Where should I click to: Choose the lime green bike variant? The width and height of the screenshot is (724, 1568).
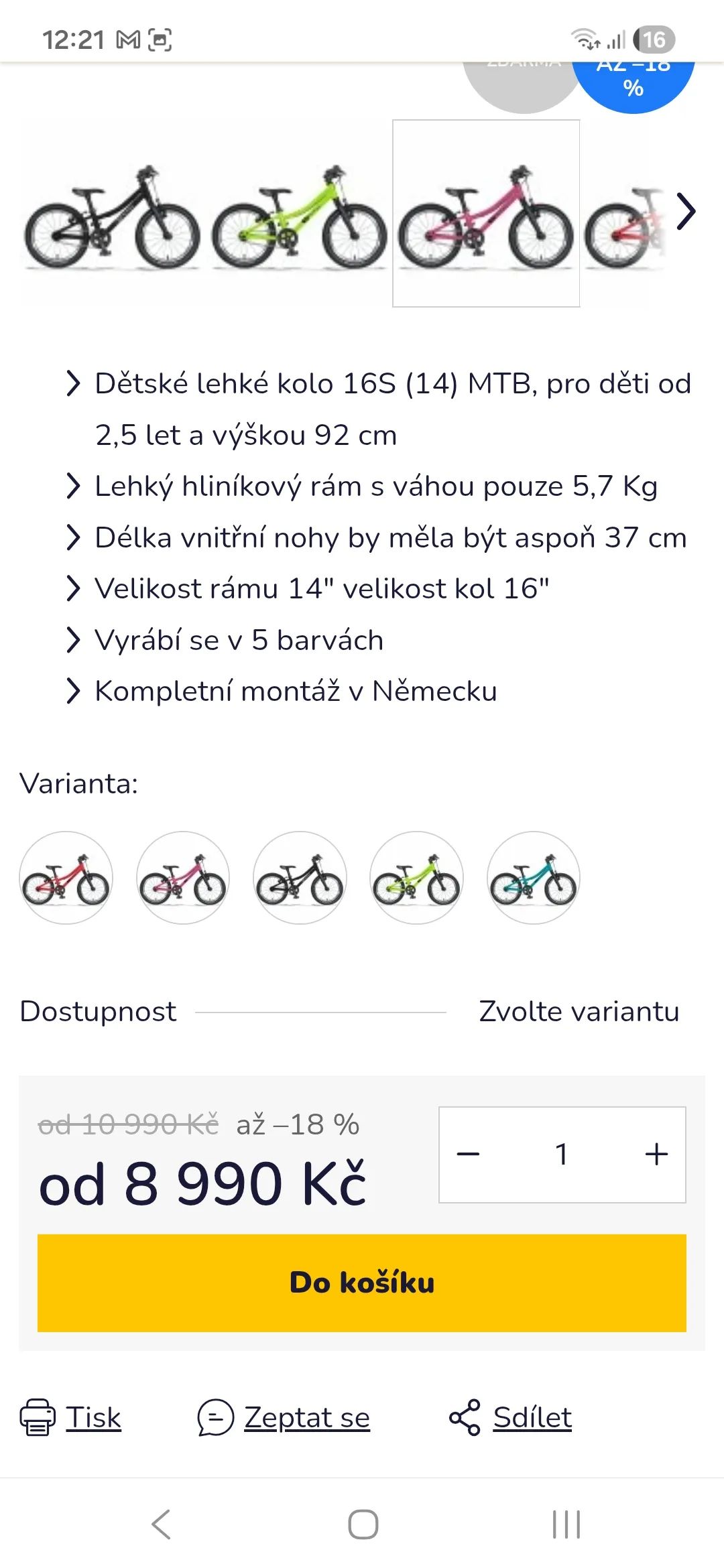coord(416,878)
